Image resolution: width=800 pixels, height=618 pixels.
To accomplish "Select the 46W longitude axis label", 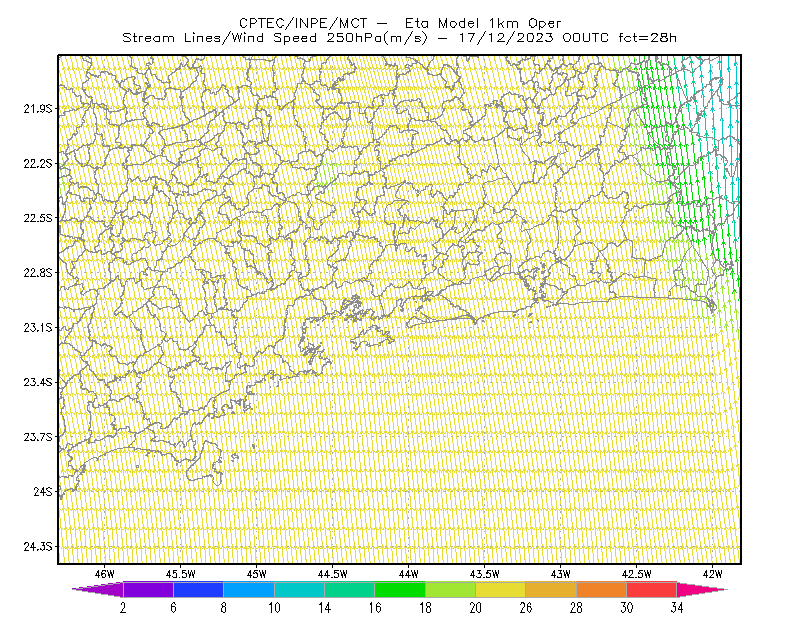I will point(105,574).
